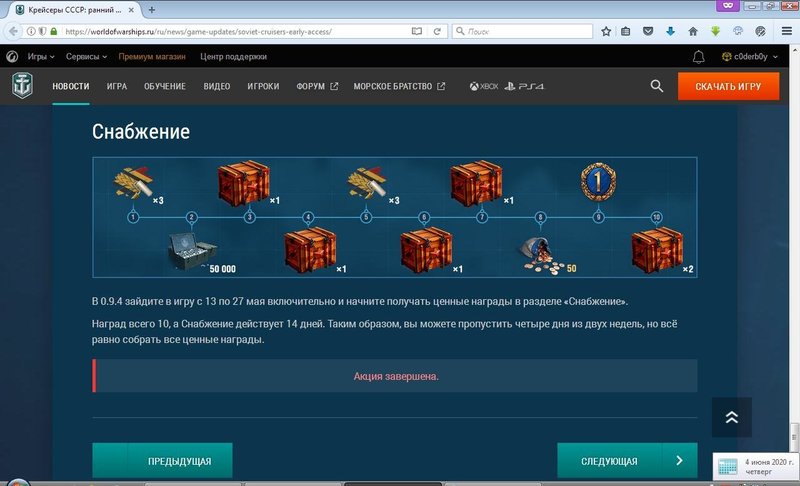Screen dimensions: 800x486
Task: Click timeline marker number 2
Action: point(191,217)
